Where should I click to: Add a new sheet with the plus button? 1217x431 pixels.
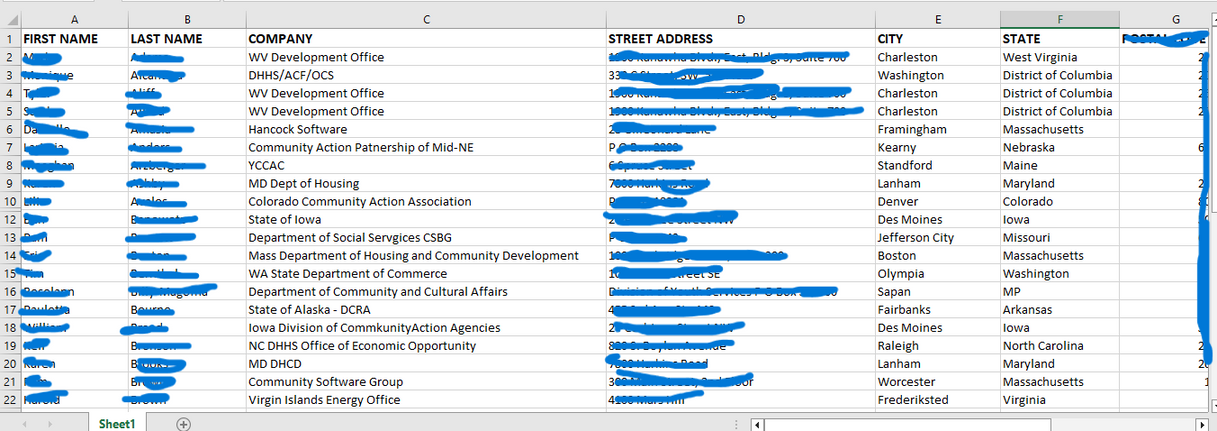coord(183,424)
